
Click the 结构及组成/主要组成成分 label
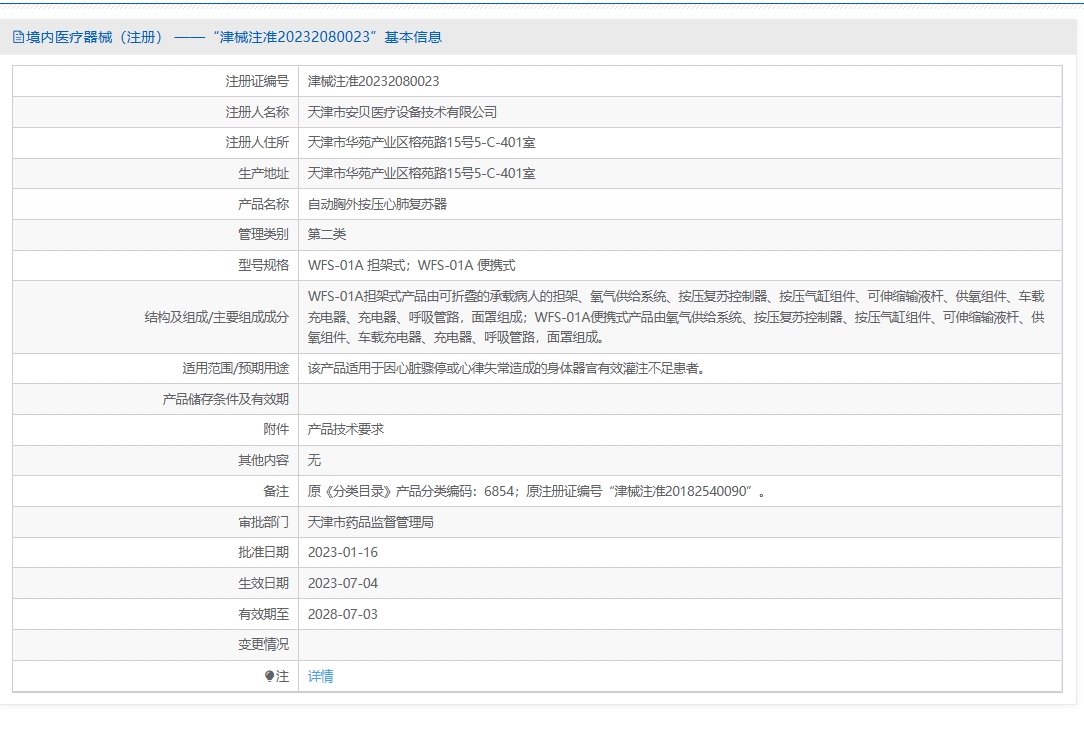point(216,317)
